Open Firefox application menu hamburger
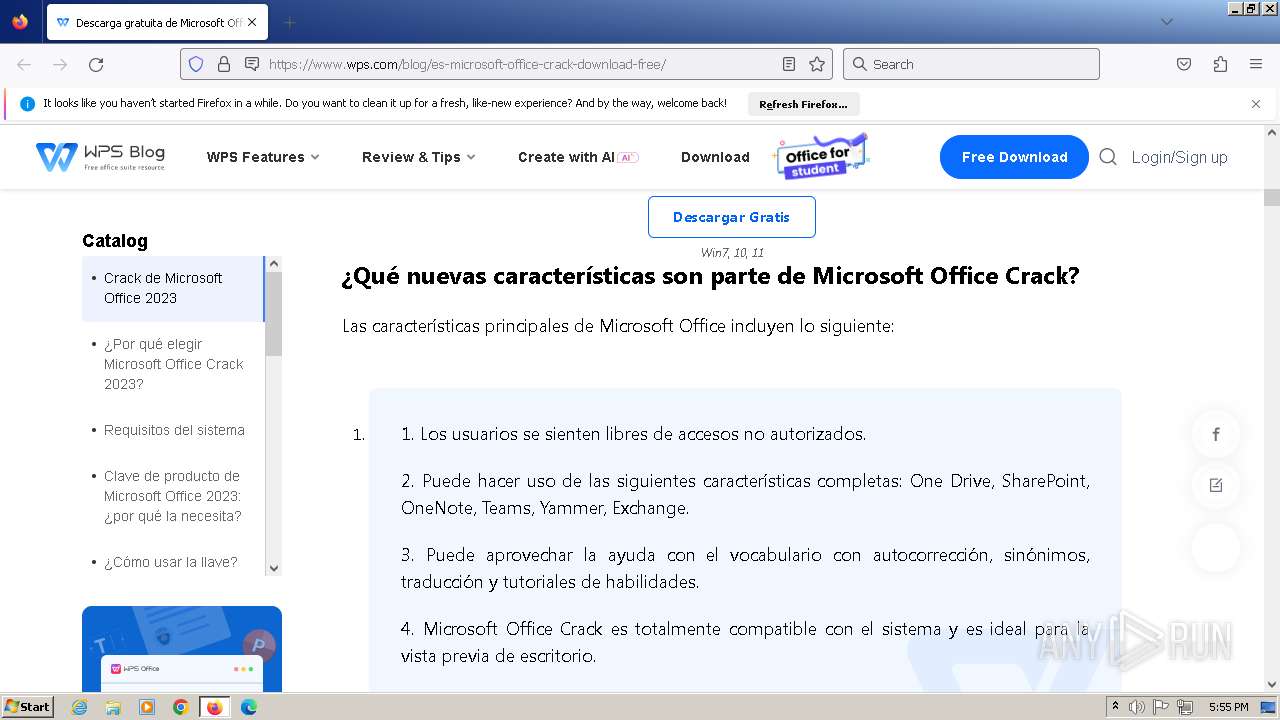This screenshot has width=1280, height=720. point(1256,64)
